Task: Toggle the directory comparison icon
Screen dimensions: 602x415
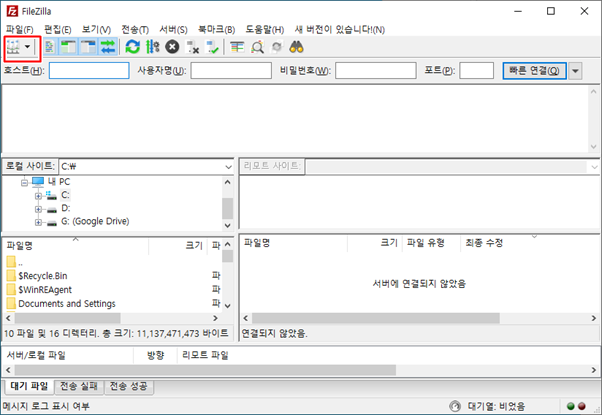Action: click(257, 47)
